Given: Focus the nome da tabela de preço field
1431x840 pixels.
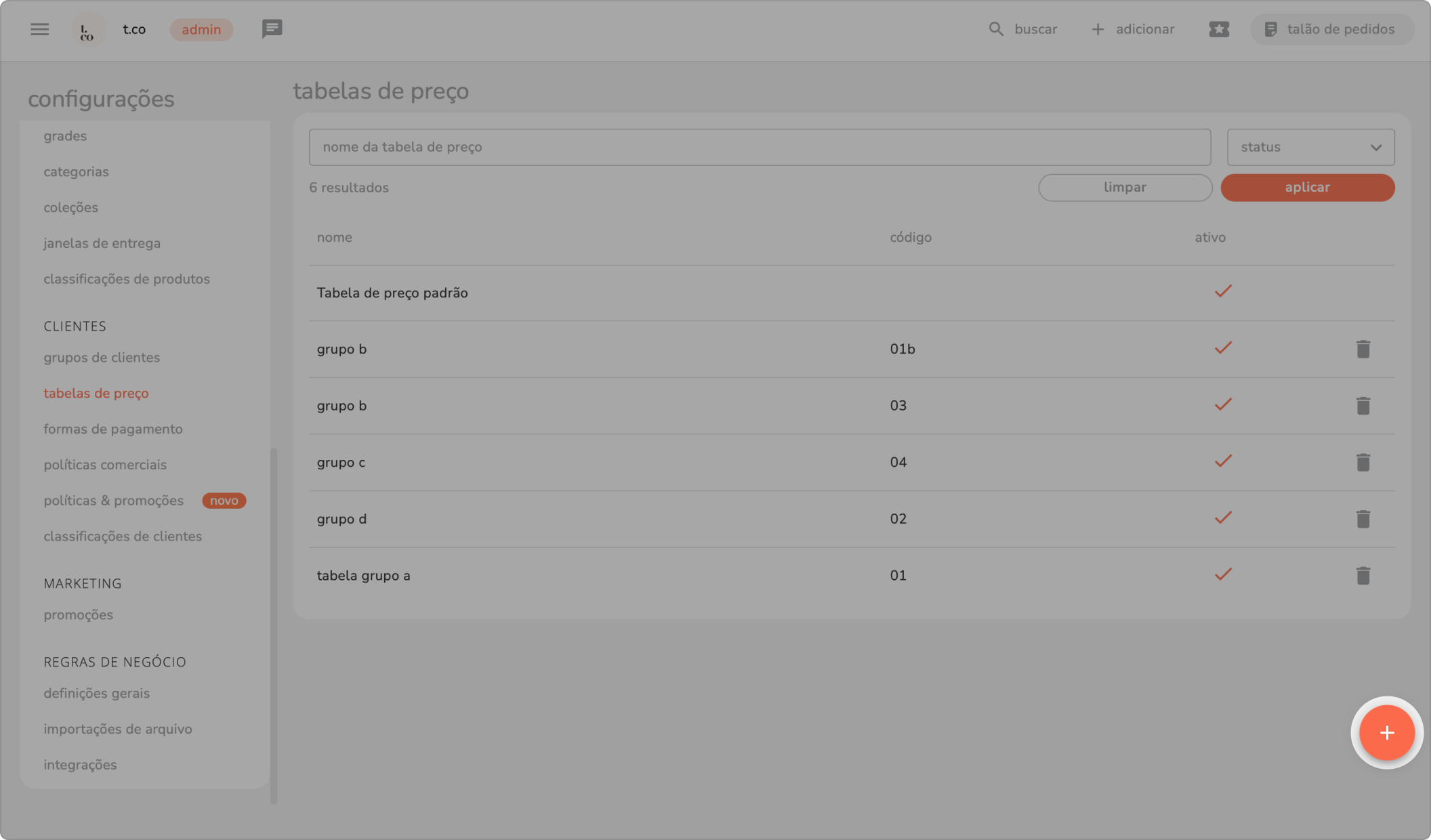Looking at the screenshot, I should click(x=759, y=147).
